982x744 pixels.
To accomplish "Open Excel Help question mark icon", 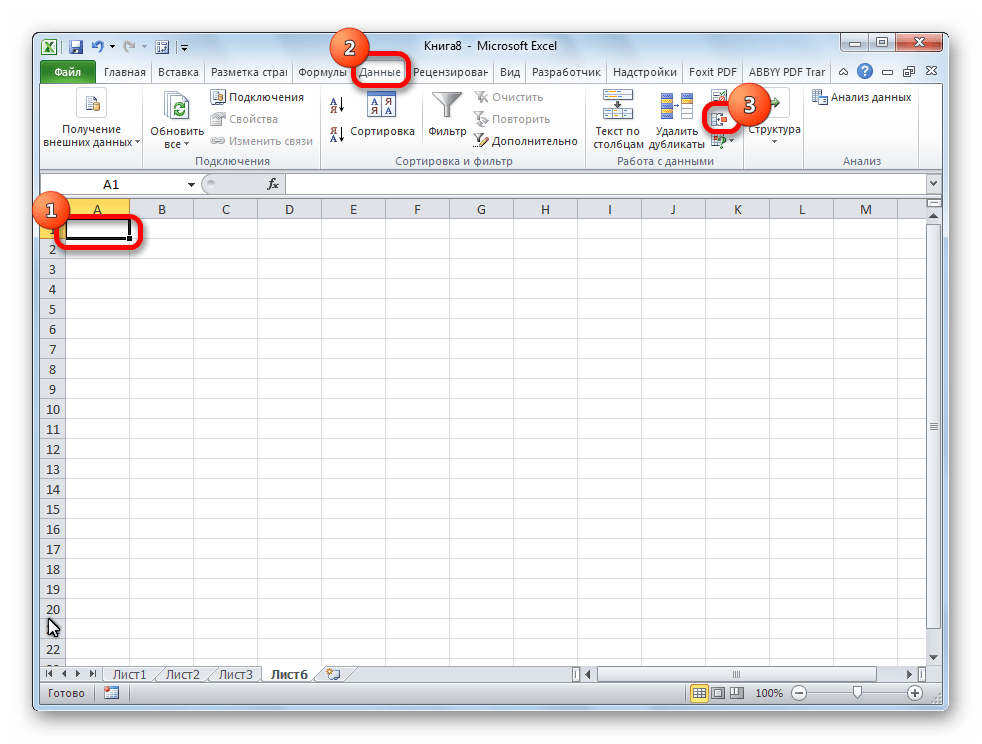I will coord(865,71).
